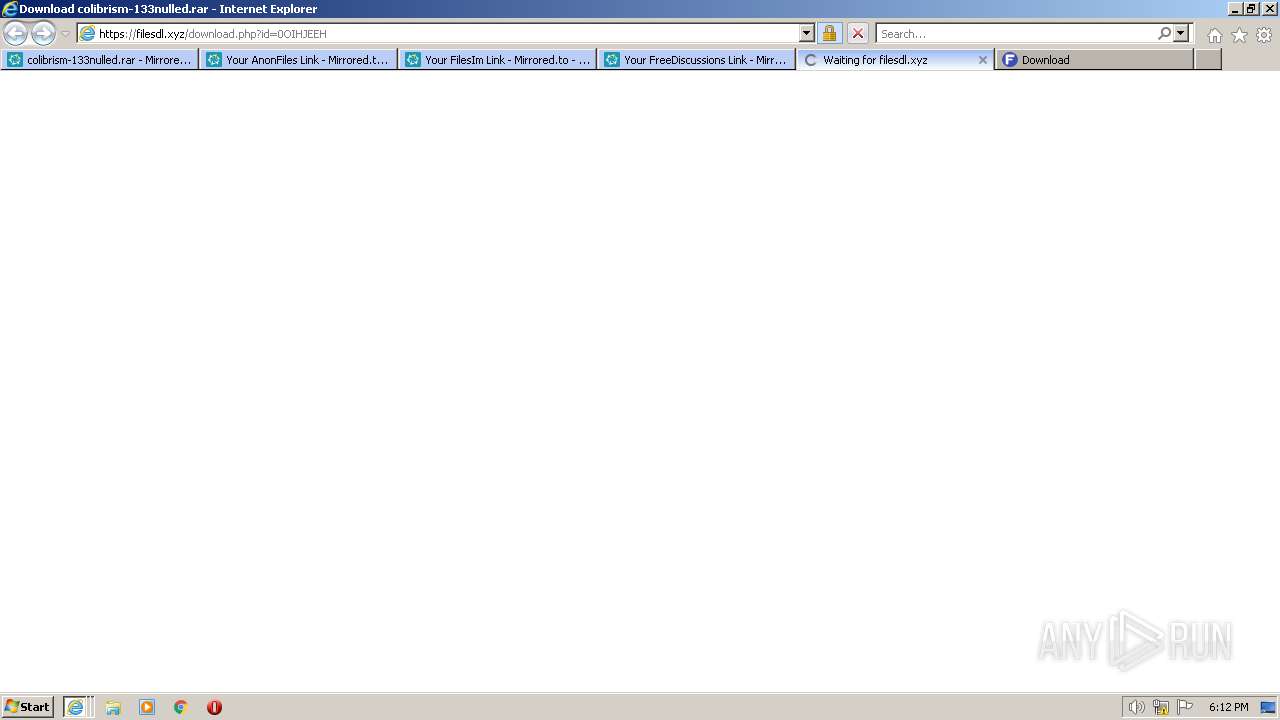Go forward with the Forward arrow button
This screenshot has height=720, width=1280.
tap(43, 33)
